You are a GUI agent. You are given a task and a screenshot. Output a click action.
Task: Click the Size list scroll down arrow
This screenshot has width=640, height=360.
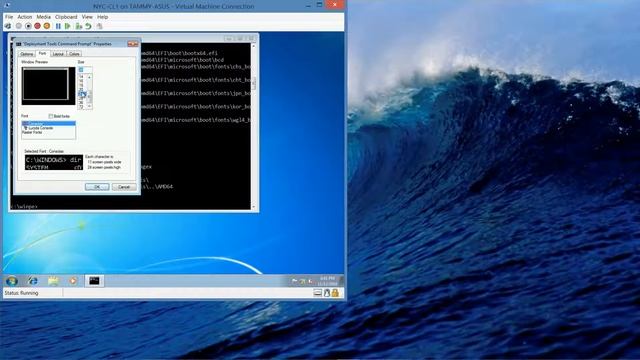89,106
